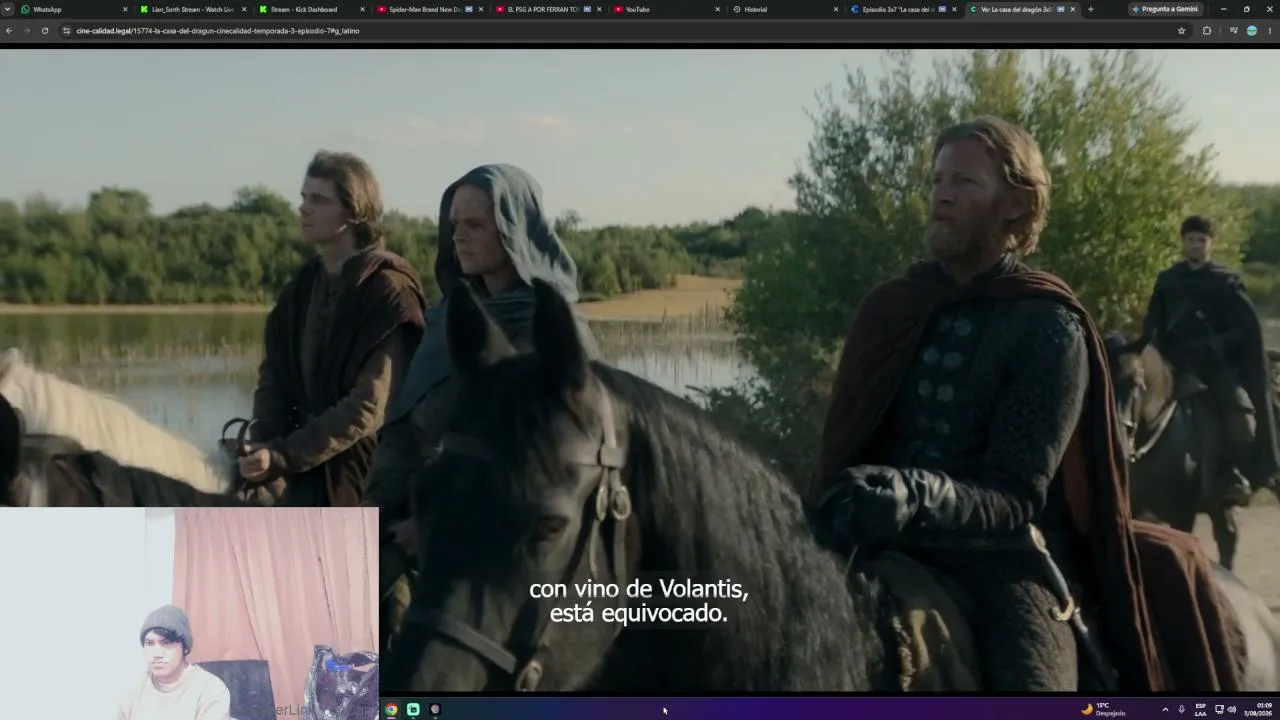Close the Stream - Kick Dashboard tab
Viewport: 1280px width, 720px height.
coord(362,9)
